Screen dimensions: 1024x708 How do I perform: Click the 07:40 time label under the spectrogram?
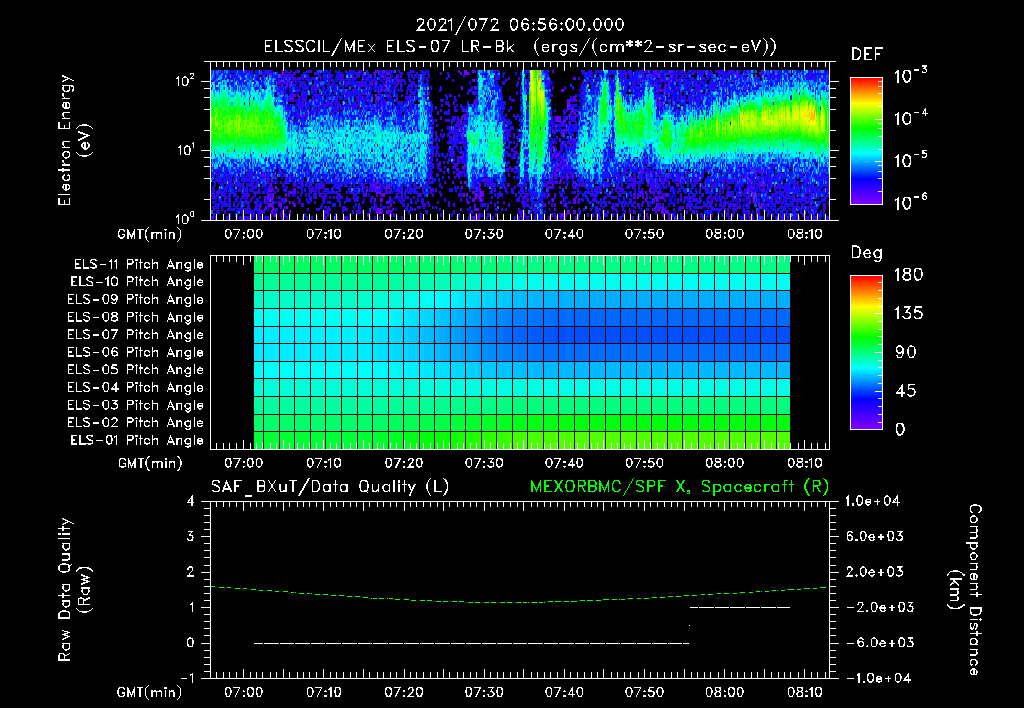click(564, 234)
